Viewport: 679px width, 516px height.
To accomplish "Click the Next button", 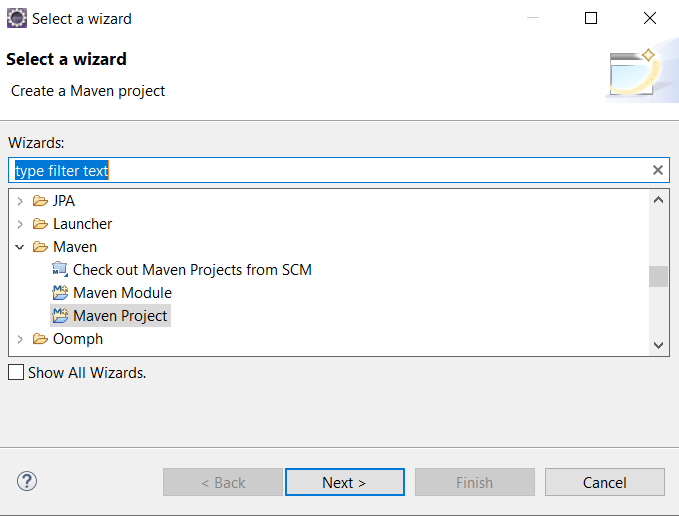I will pos(345,482).
